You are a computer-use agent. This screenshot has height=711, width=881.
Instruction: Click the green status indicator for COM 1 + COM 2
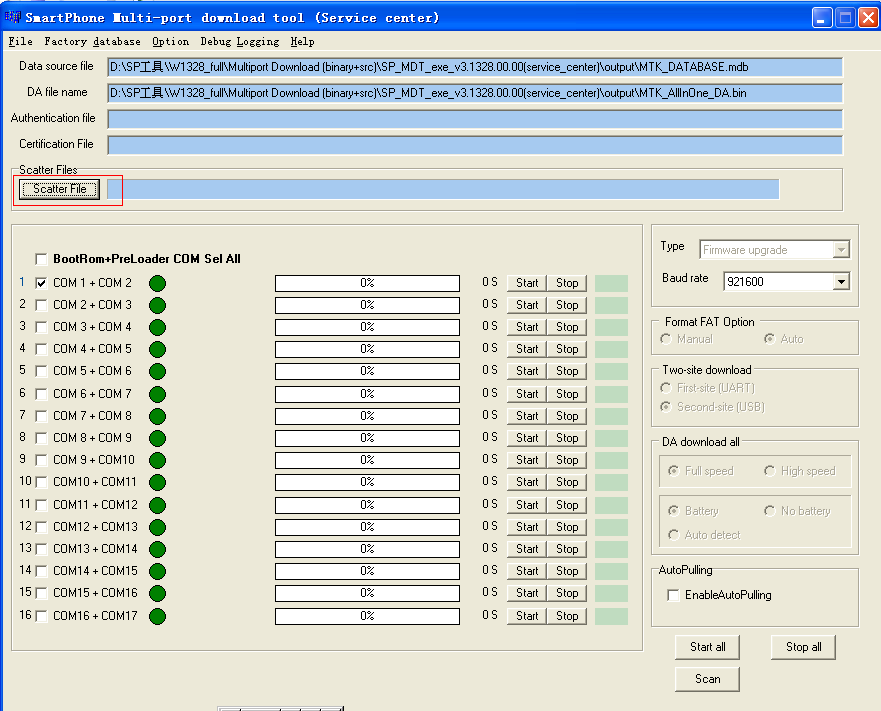[x=157, y=283]
